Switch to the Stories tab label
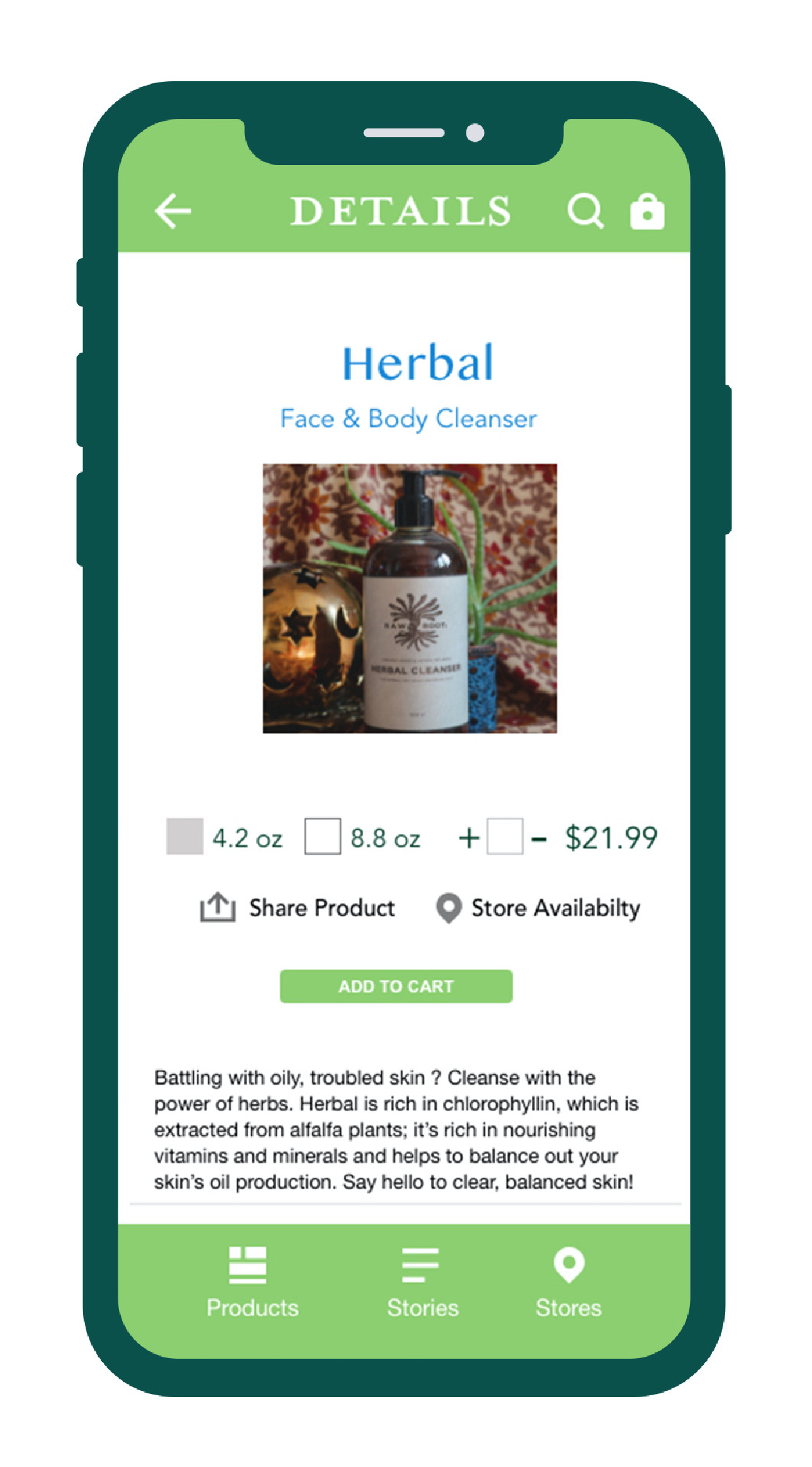The width and height of the screenshot is (812, 1467). 422,1308
